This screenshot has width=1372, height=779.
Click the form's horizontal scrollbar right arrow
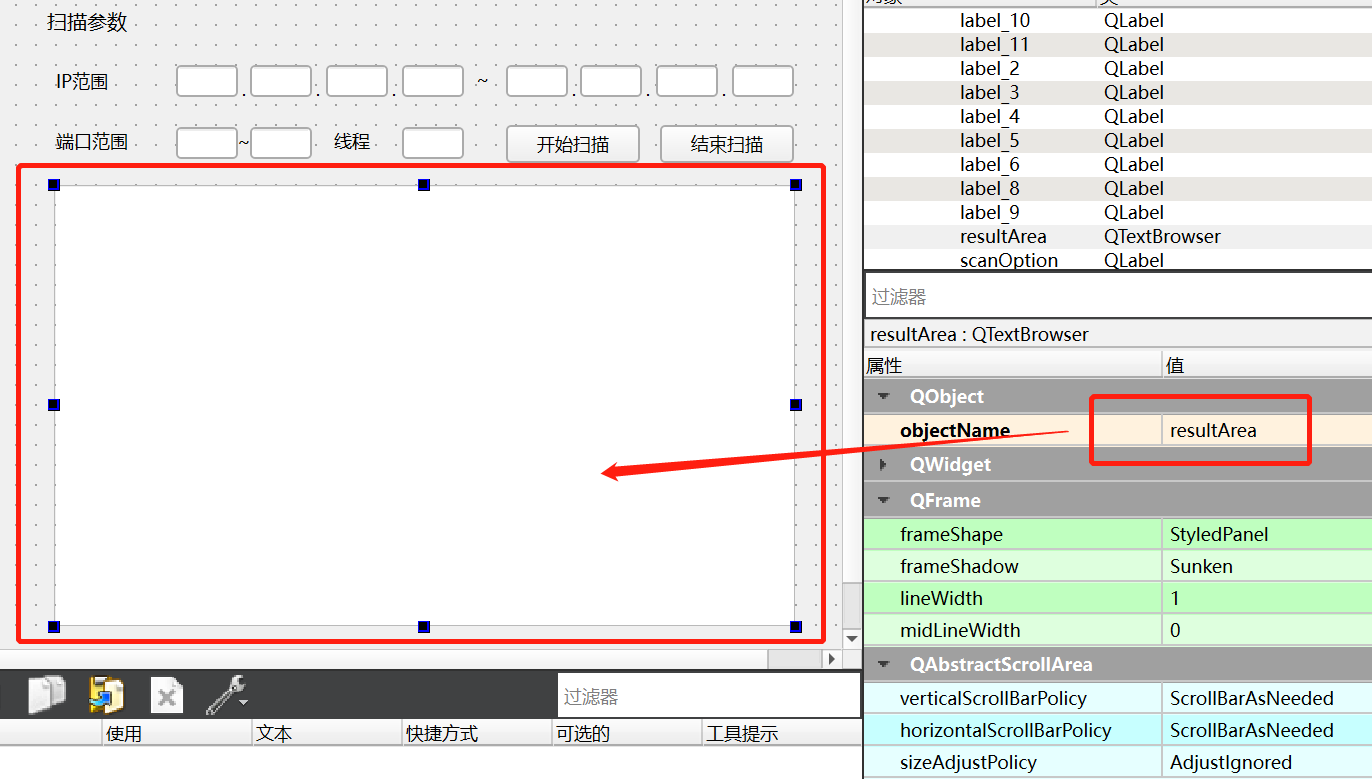pos(831,659)
